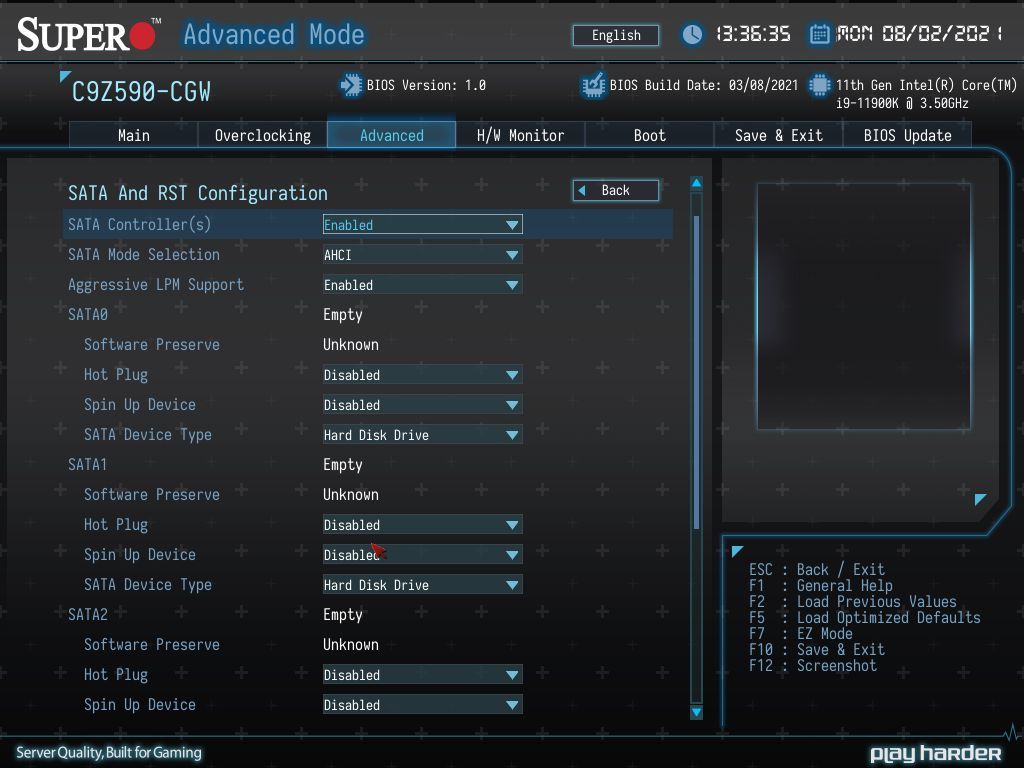This screenshot has width=1024, height=768.
Task: Click the vertical scrollbar thumb
Action: click(696, 372)
